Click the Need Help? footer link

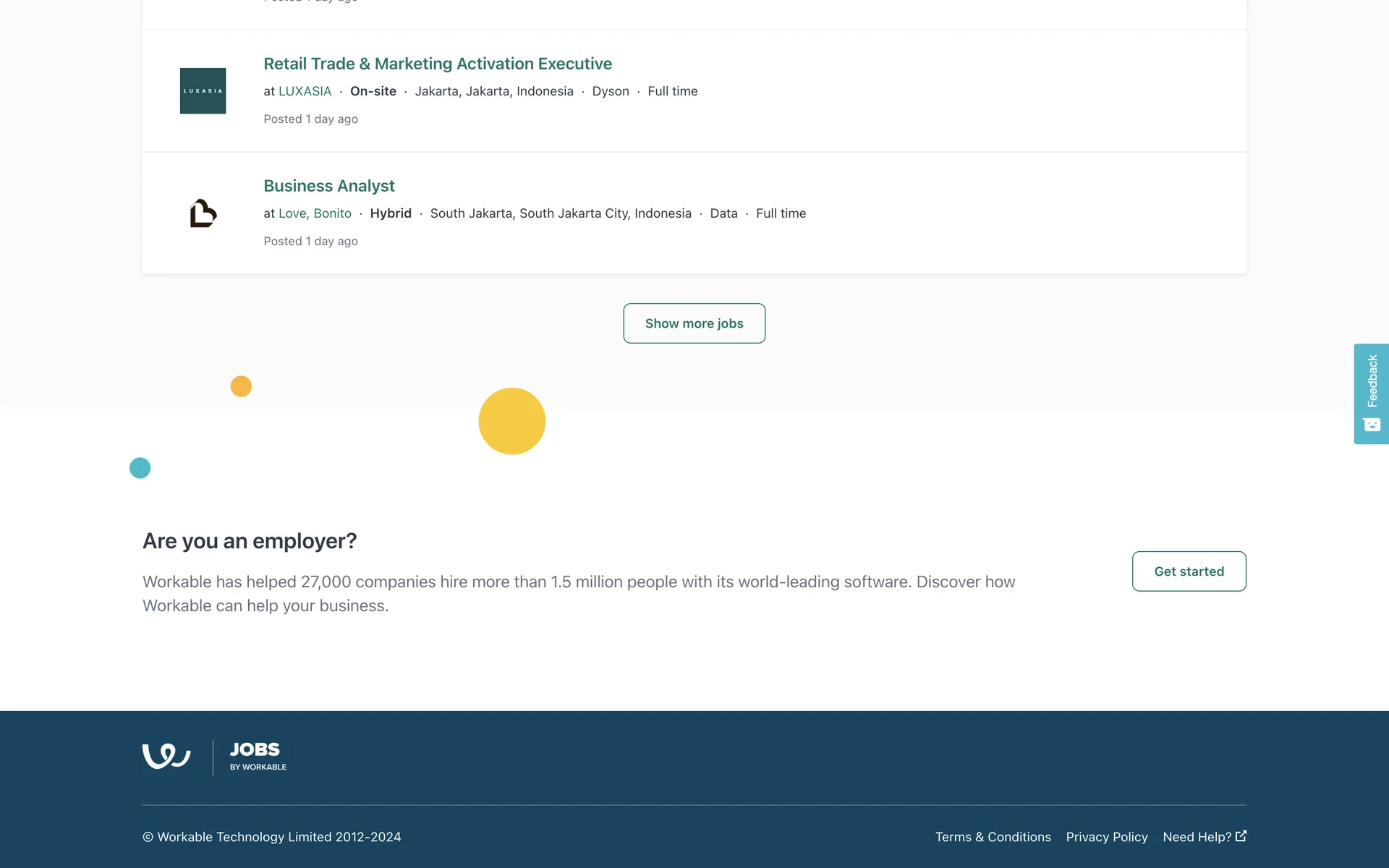(1197, 837)
